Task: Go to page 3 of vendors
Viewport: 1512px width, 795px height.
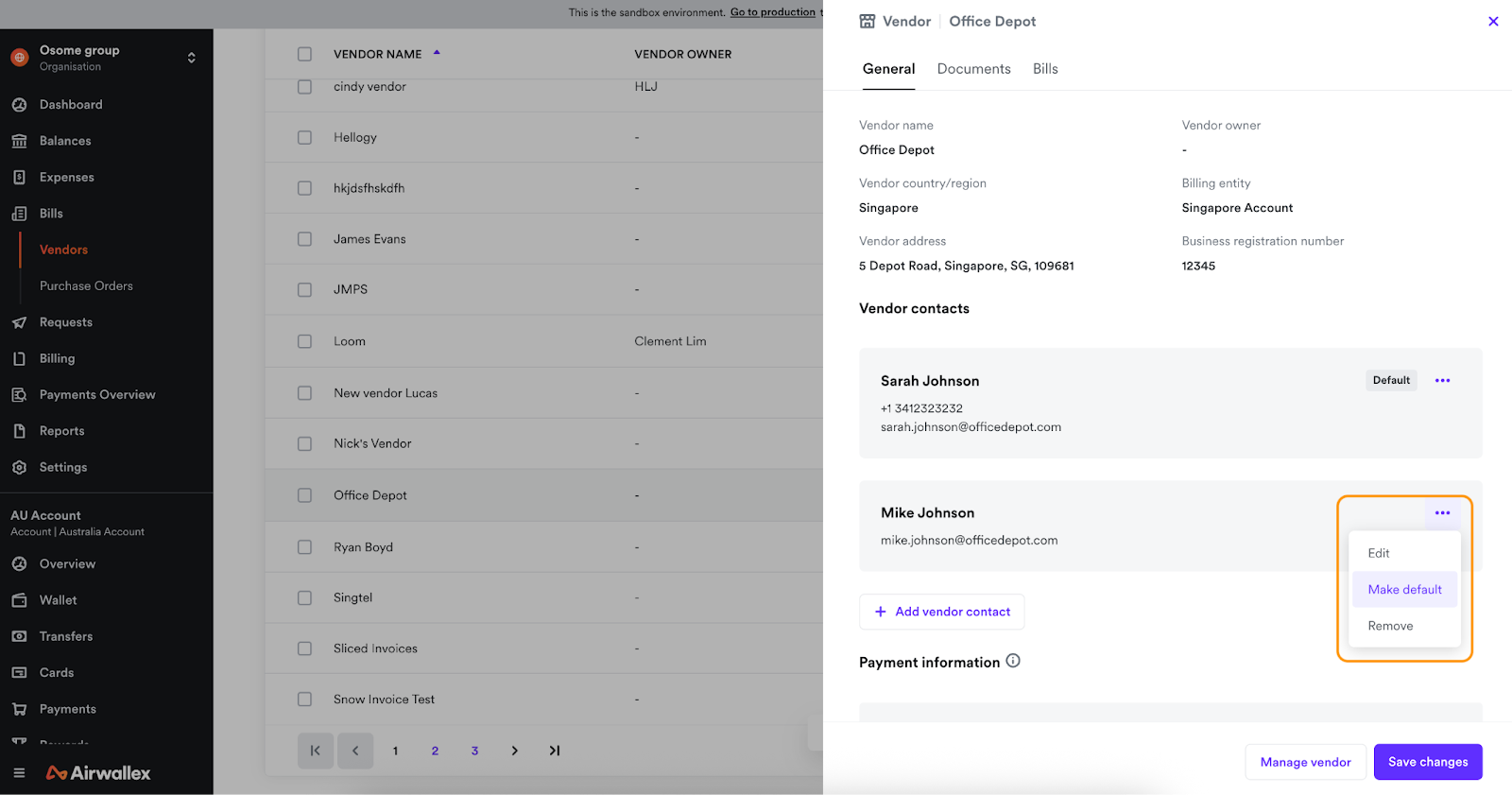Action: [x=474, y=751]
